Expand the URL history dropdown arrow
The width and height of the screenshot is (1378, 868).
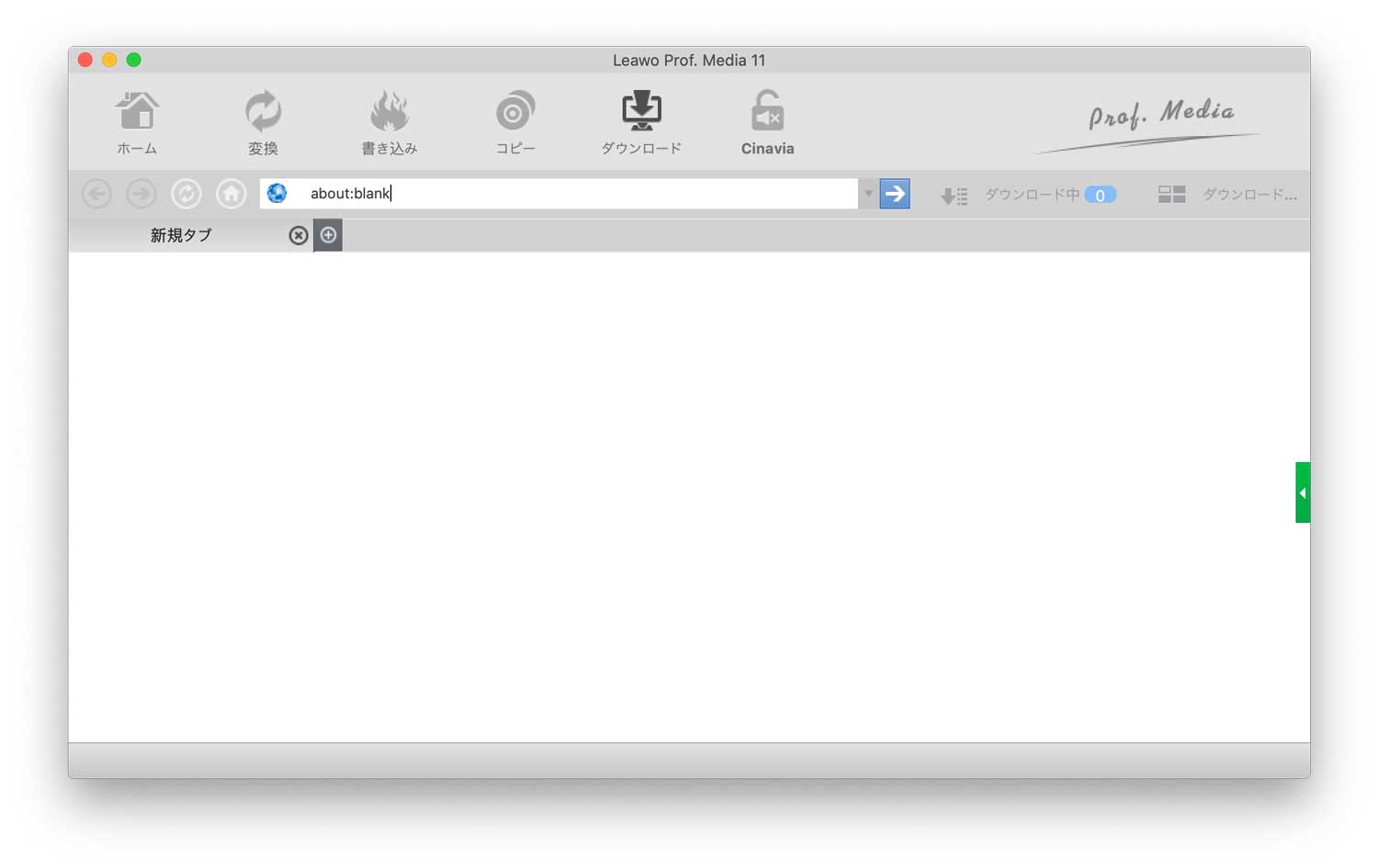pos(868,194)
